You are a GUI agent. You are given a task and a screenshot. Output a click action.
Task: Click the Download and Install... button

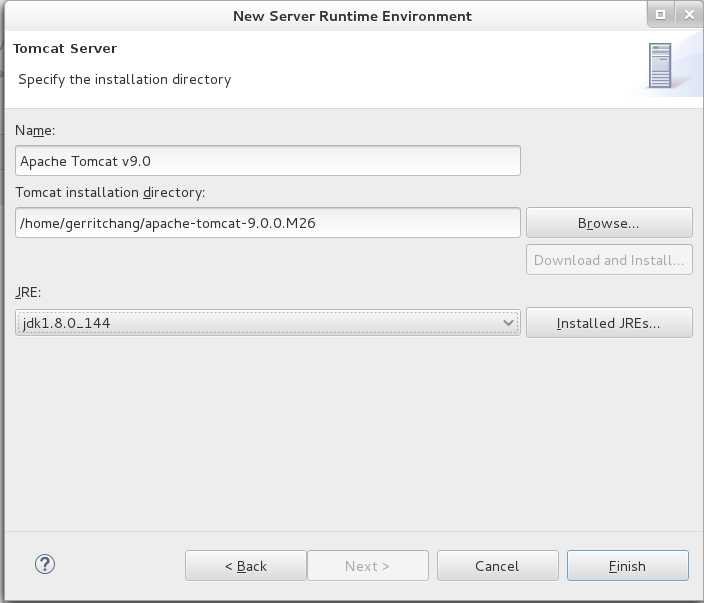(x=609, y=260)
